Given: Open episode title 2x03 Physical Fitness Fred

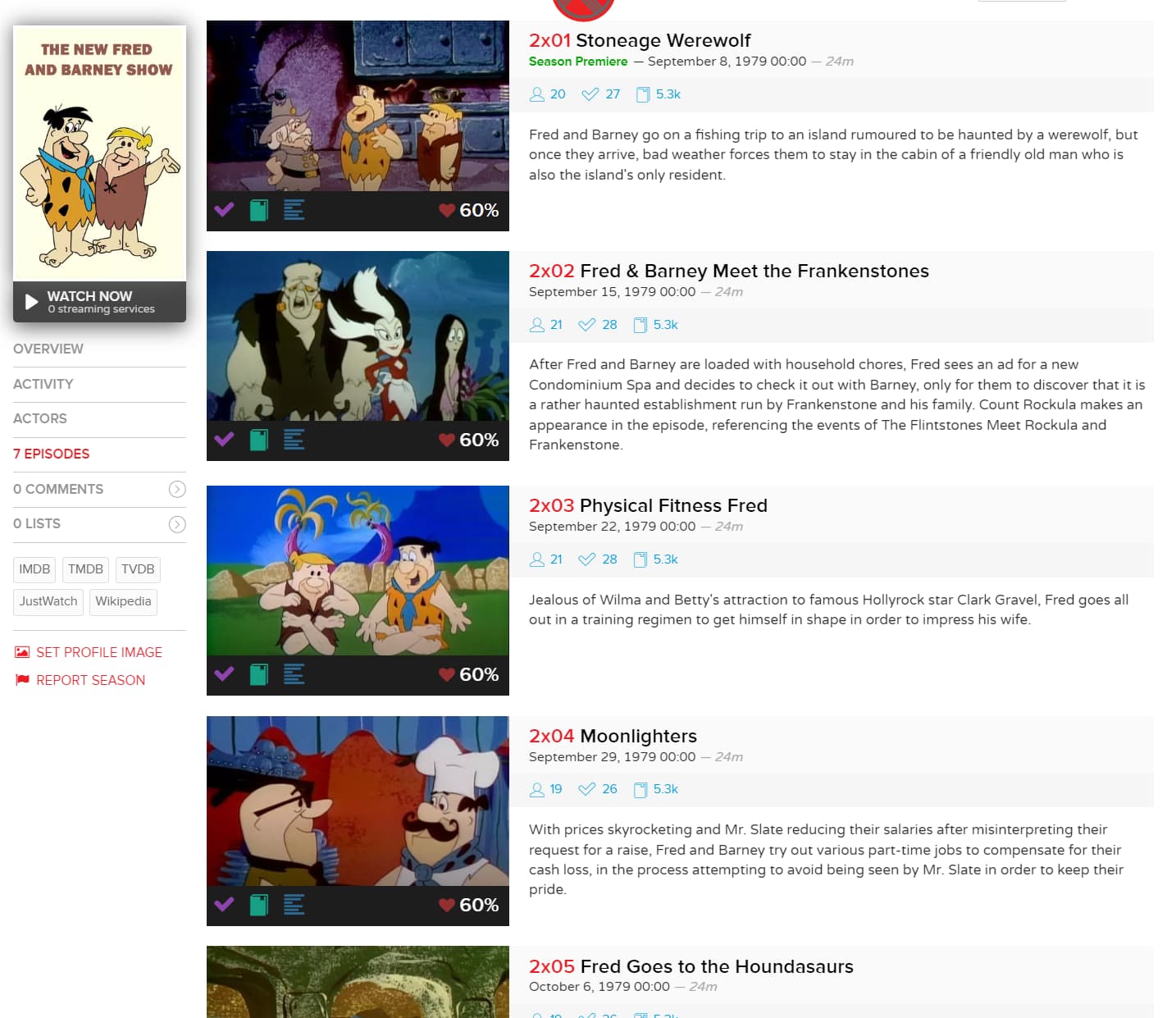Looking at the screenshot, I should point(648,505).
